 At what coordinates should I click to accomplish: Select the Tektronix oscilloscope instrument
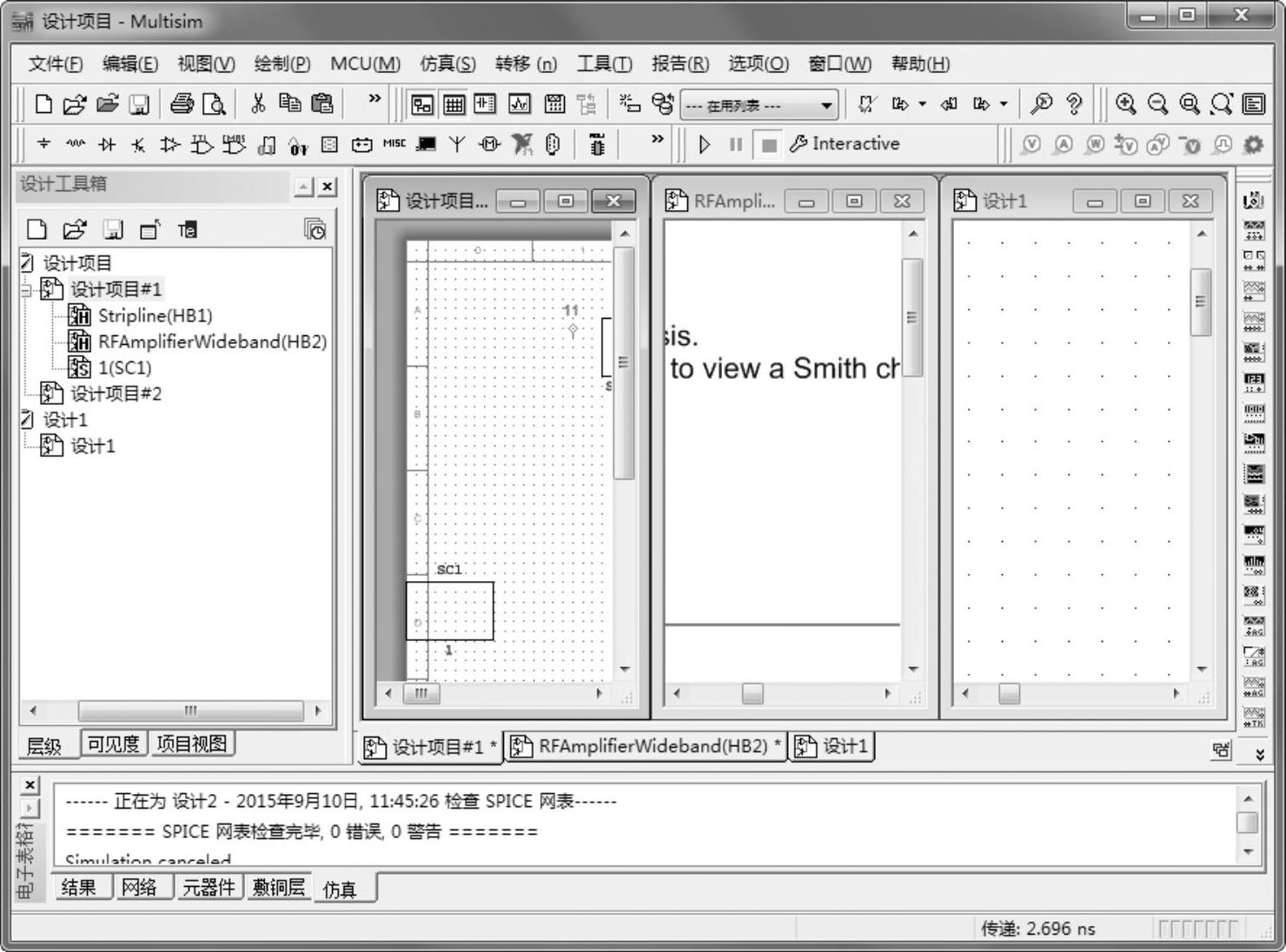pos(1253,717)
